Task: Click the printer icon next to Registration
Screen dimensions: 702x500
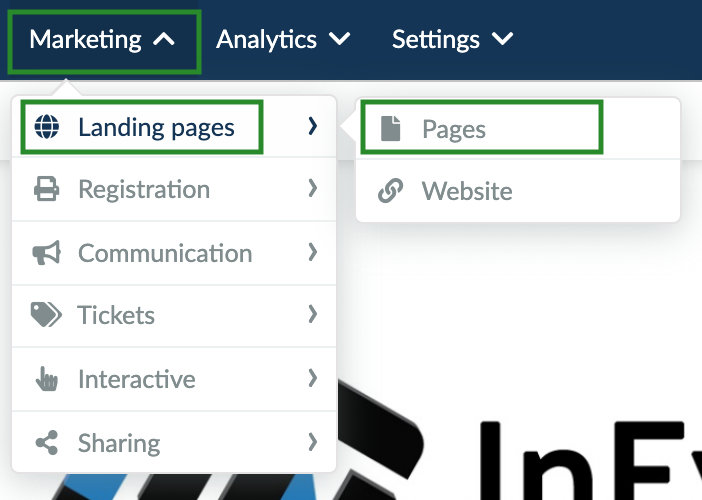Action: (47, 189)
